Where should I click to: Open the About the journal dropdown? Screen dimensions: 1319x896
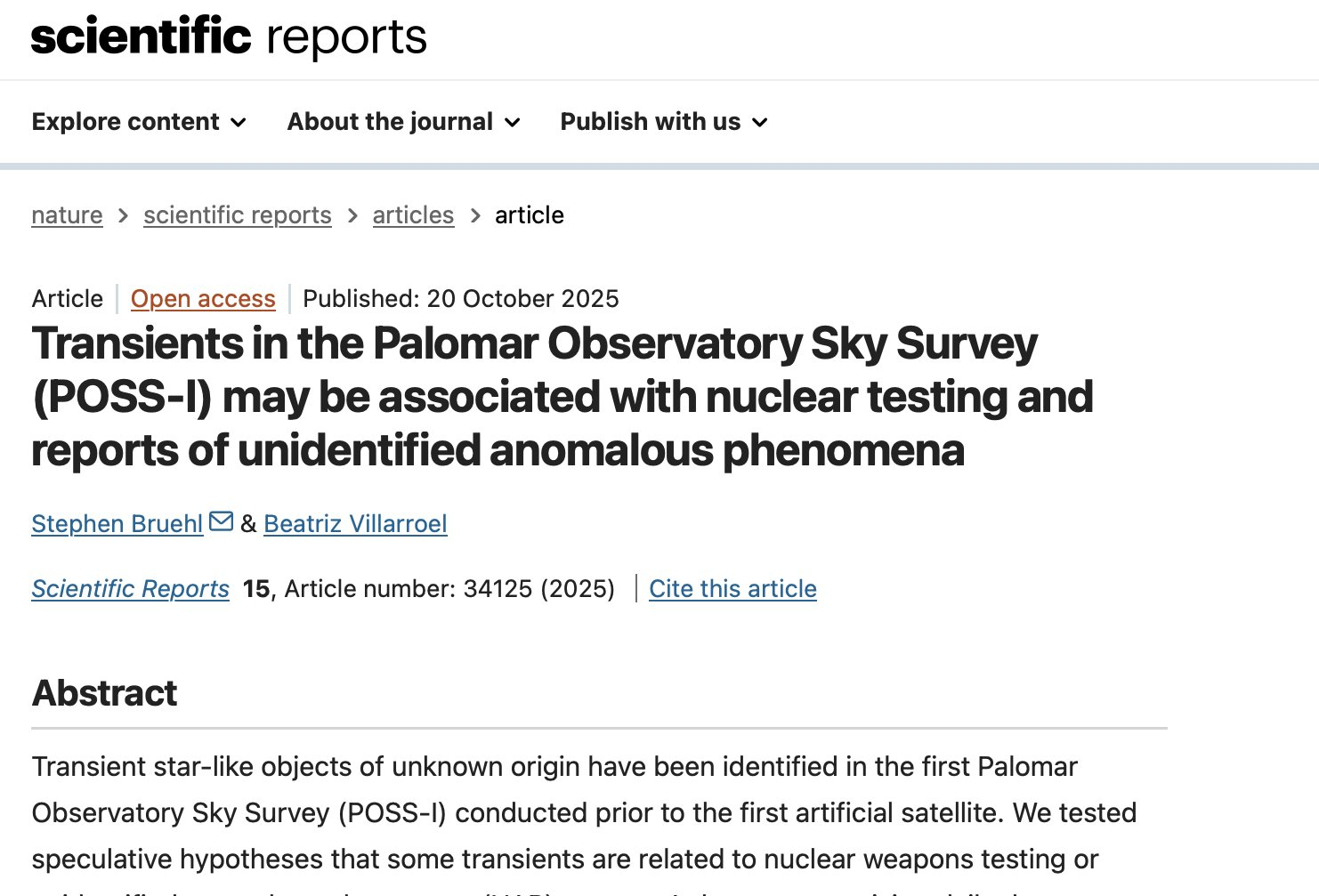[x=403, y=122]
